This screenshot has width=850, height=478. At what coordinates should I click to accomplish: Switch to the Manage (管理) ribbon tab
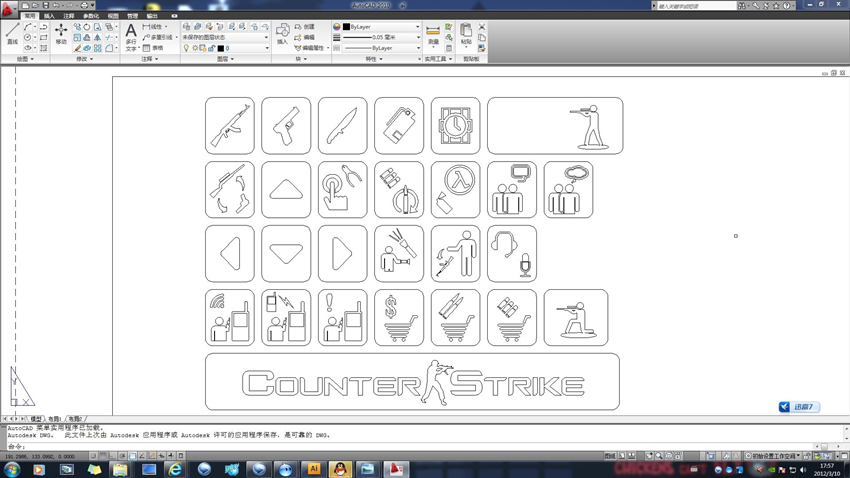[132, 16]
